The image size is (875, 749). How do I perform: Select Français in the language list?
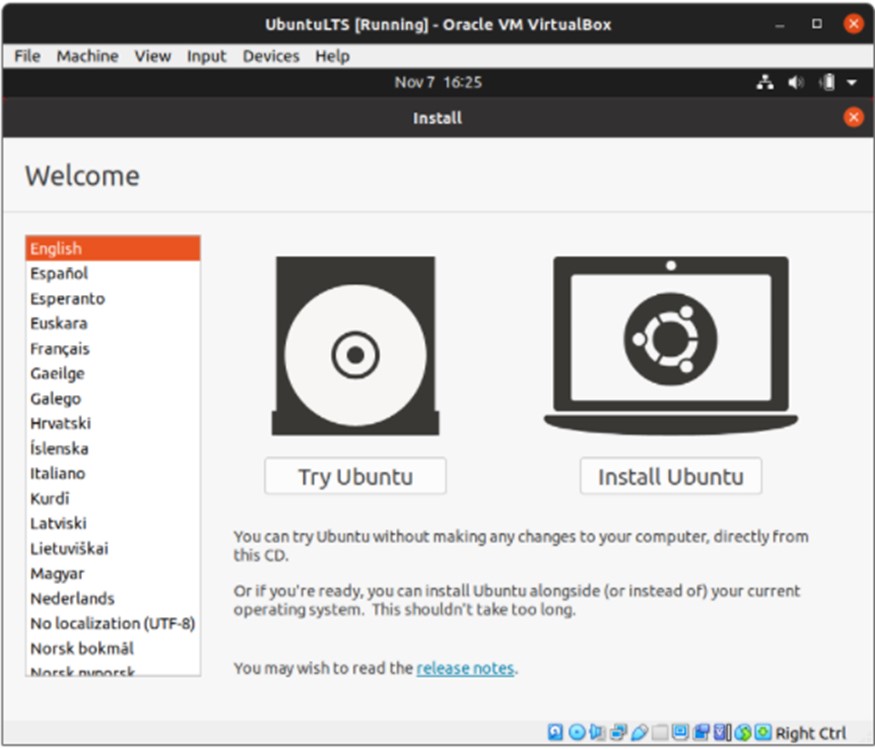point(113,348)
